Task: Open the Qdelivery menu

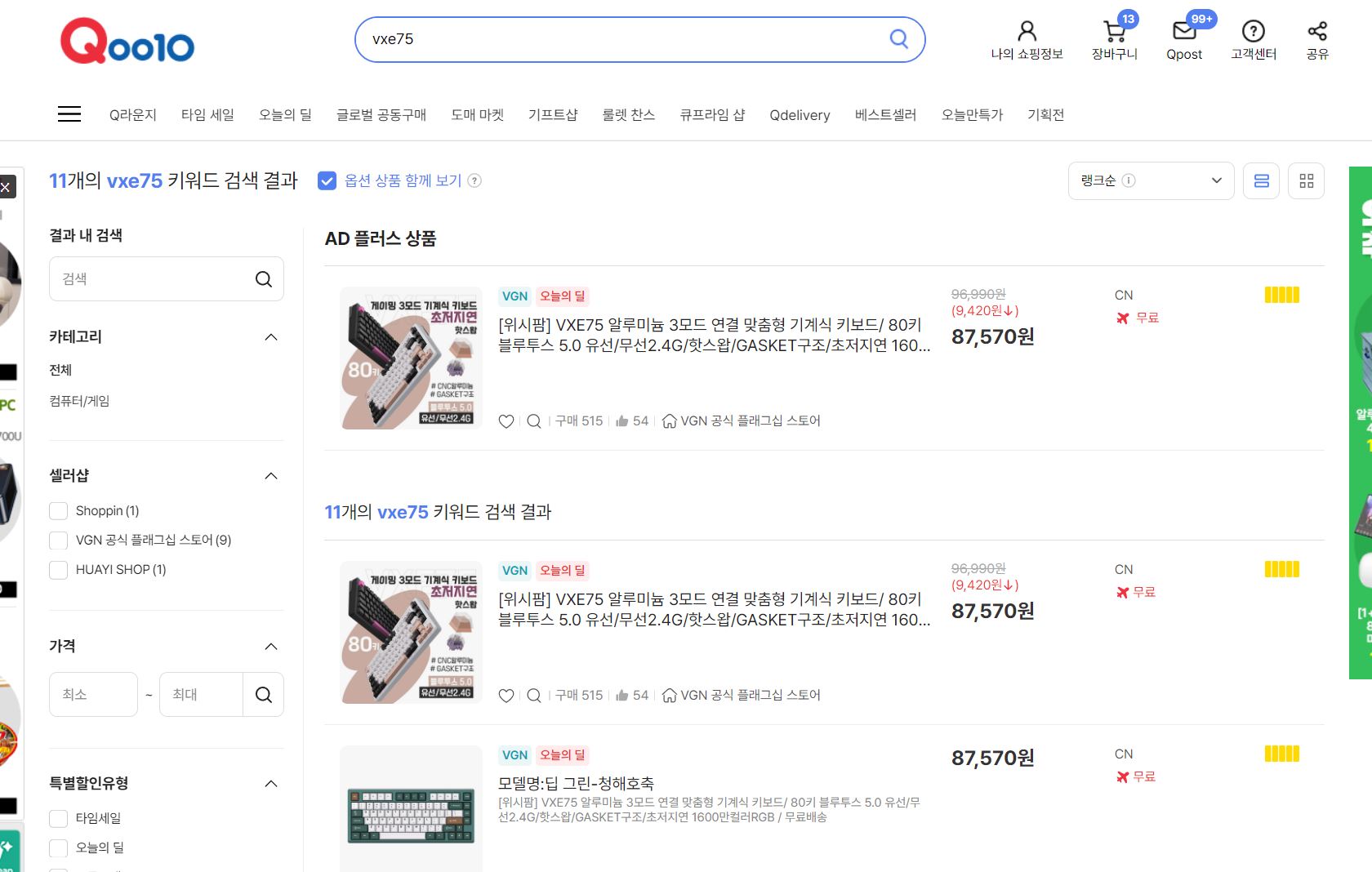Action: pos(800,115)
